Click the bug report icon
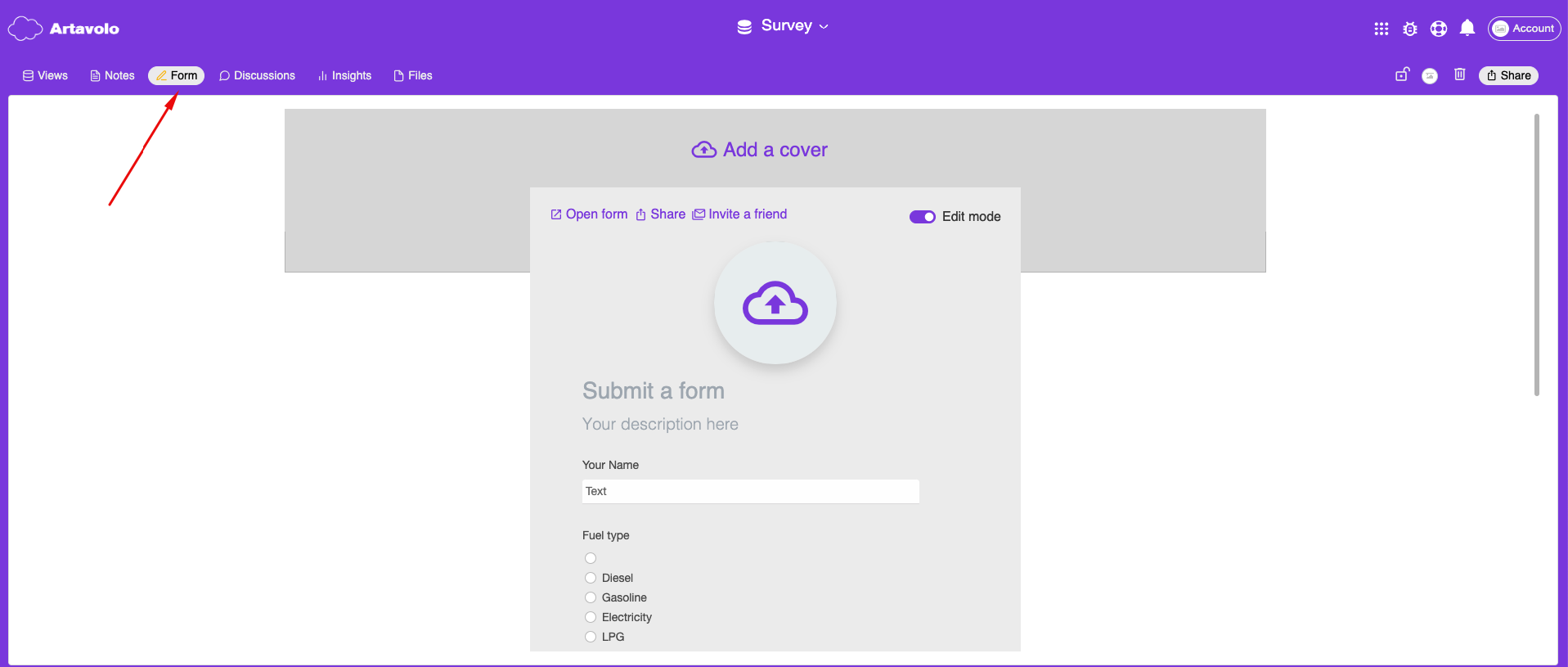This screenshot has height=667, width=1568. tap(1410, 29)
